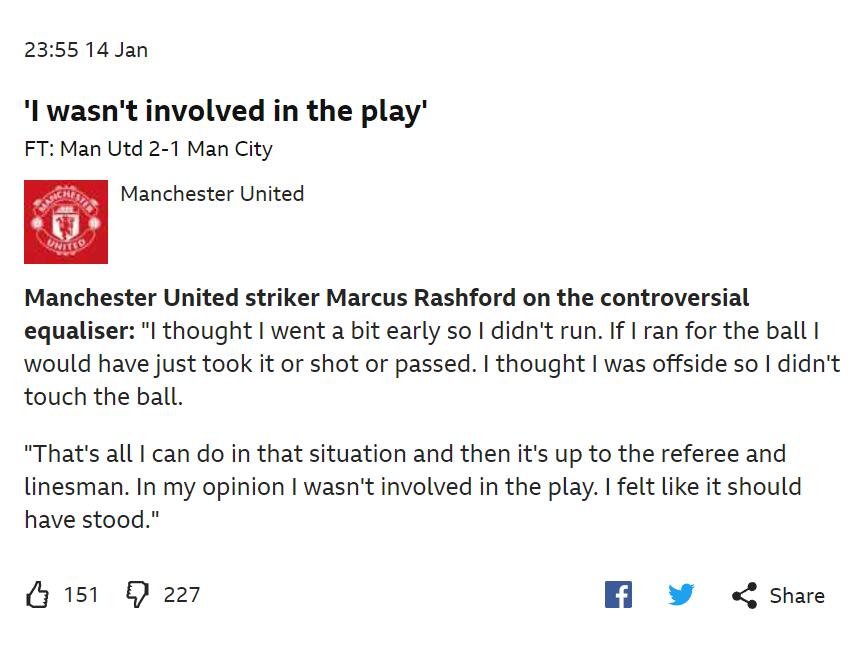The height and width of the screenshot is (656, 858).
Task: Click the thumbs down dislike icon
Action: (137, 595)
